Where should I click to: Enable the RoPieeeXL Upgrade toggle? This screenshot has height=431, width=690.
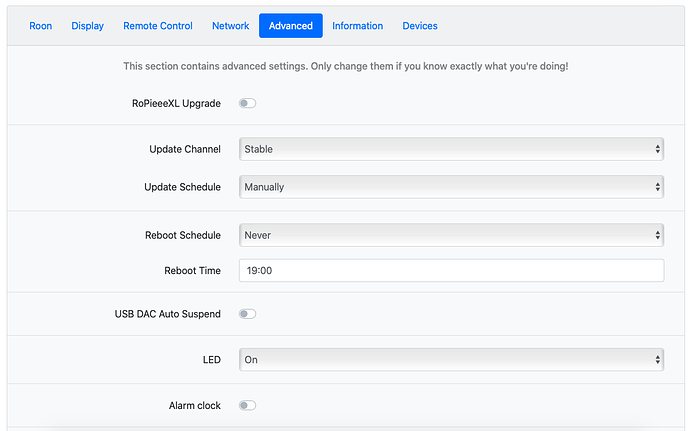(x=247, y=103)
